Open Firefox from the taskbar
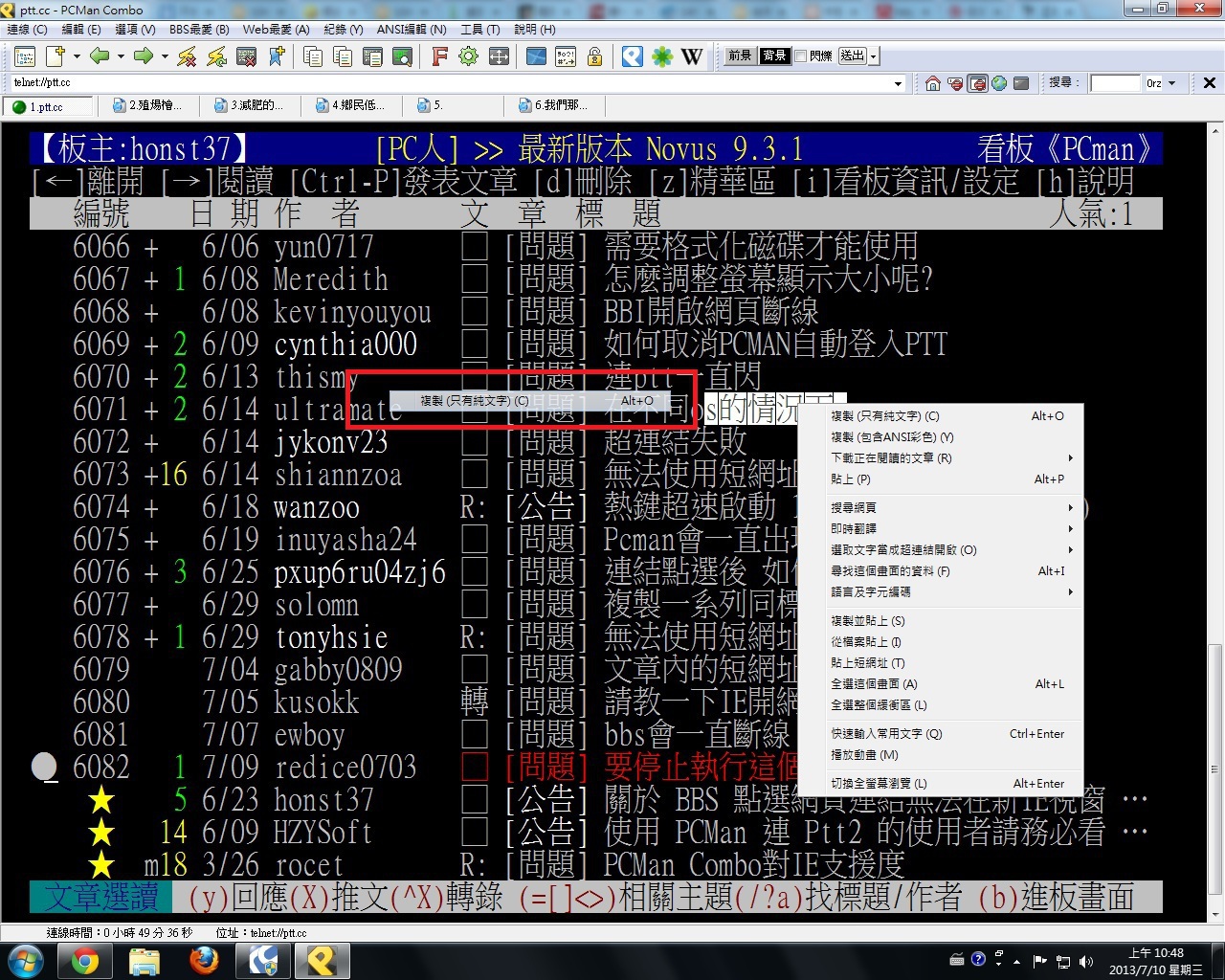This screenshot has width=1225, height=980. pyautogui.click(x=204, y=961)
